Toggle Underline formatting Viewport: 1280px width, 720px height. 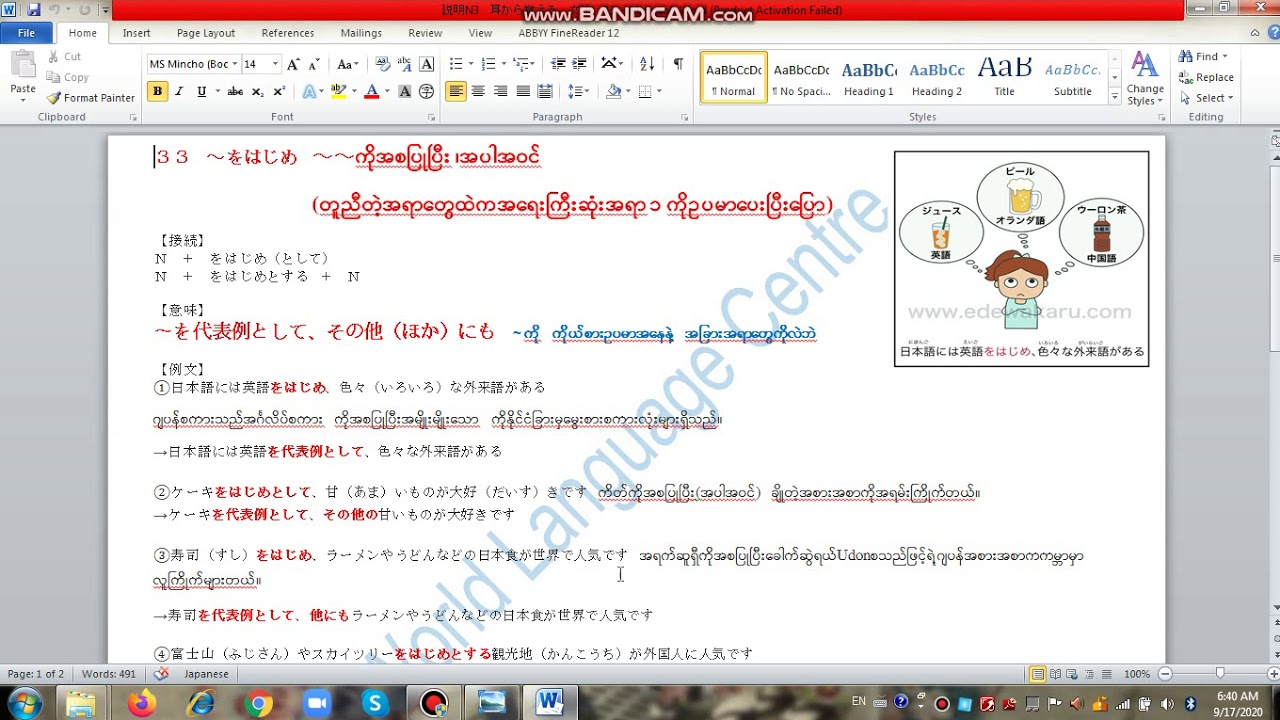pos(201,91)
